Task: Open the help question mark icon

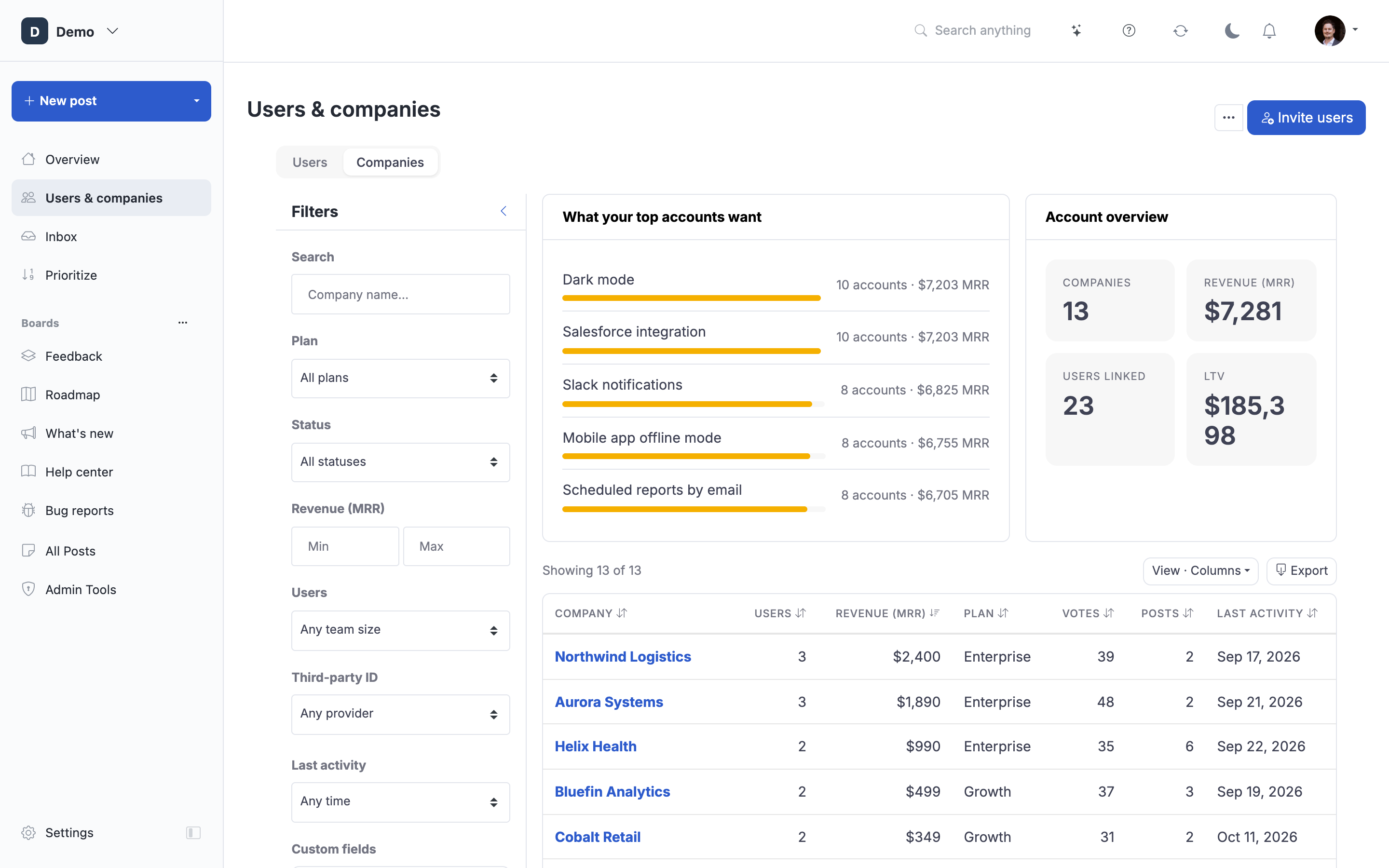Action: click(1129, 31)
